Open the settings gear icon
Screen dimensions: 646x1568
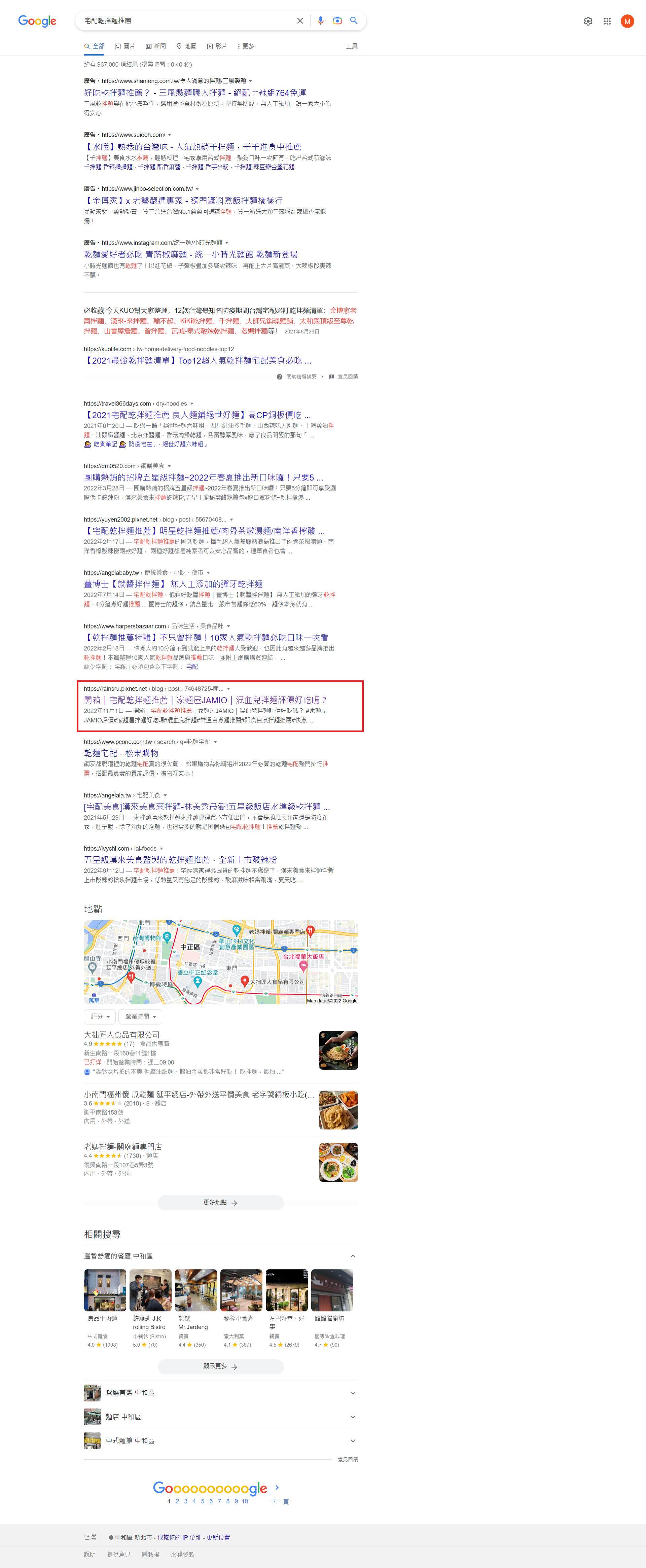(588, 21)
